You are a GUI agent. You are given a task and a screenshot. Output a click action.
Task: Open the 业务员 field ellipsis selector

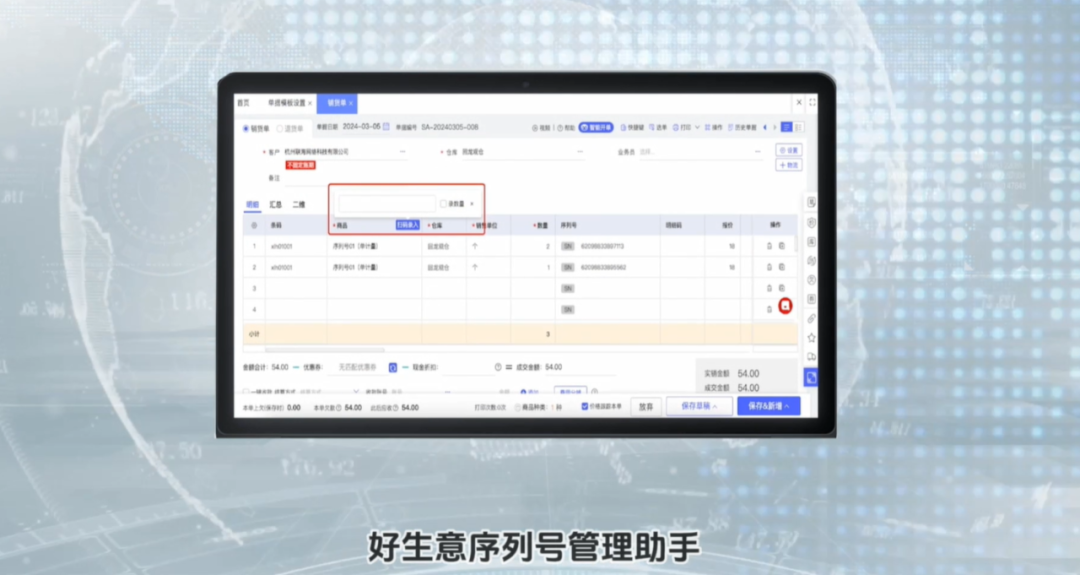[x=758, y=151]
